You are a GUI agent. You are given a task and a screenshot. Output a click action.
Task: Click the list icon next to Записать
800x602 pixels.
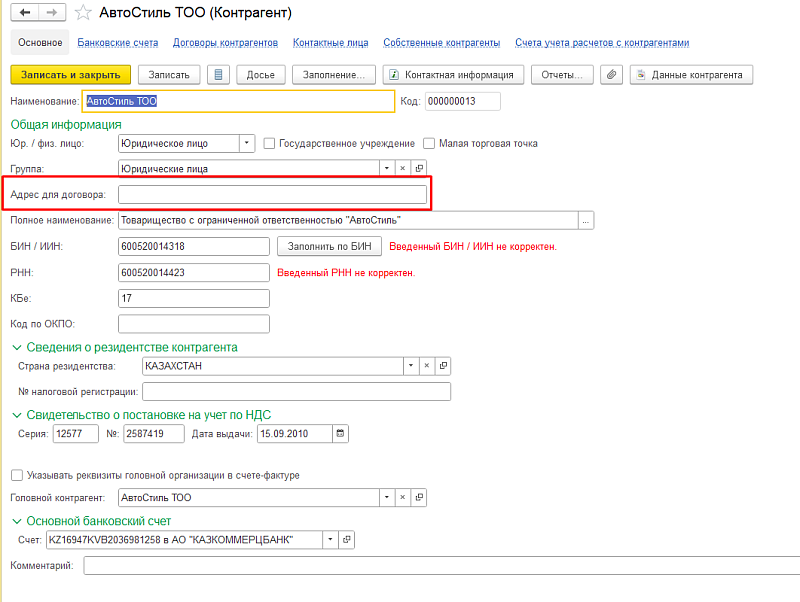tap(219, 75)
